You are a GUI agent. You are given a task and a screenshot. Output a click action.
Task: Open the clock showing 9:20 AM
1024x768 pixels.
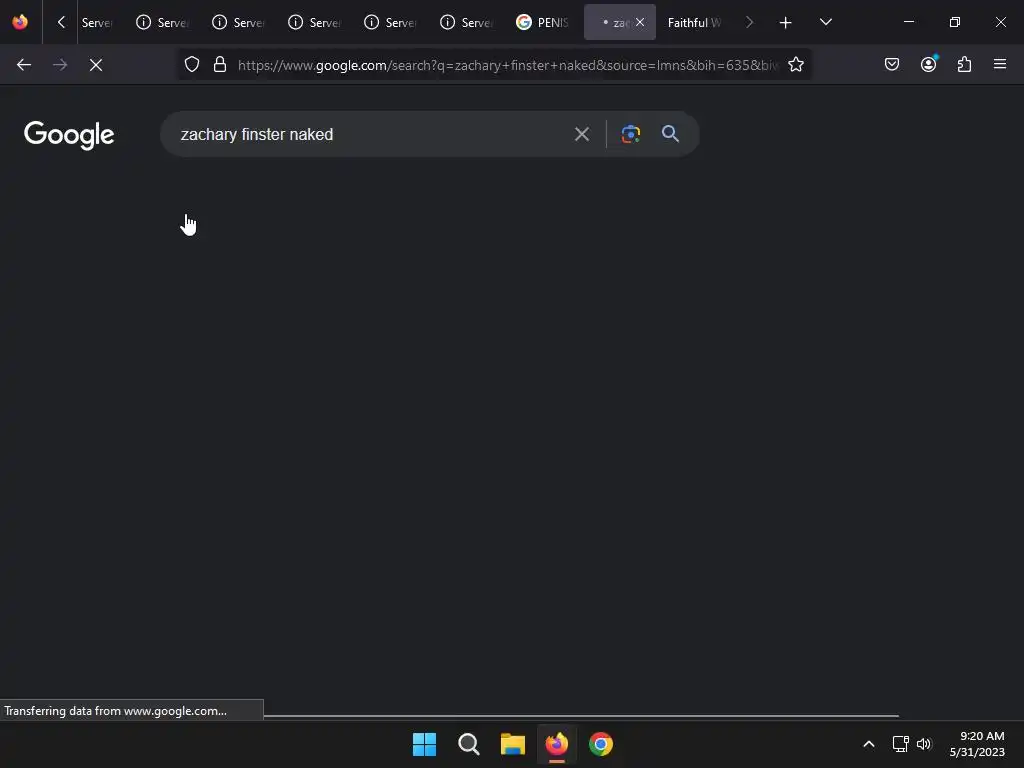(x=977, y=744)
